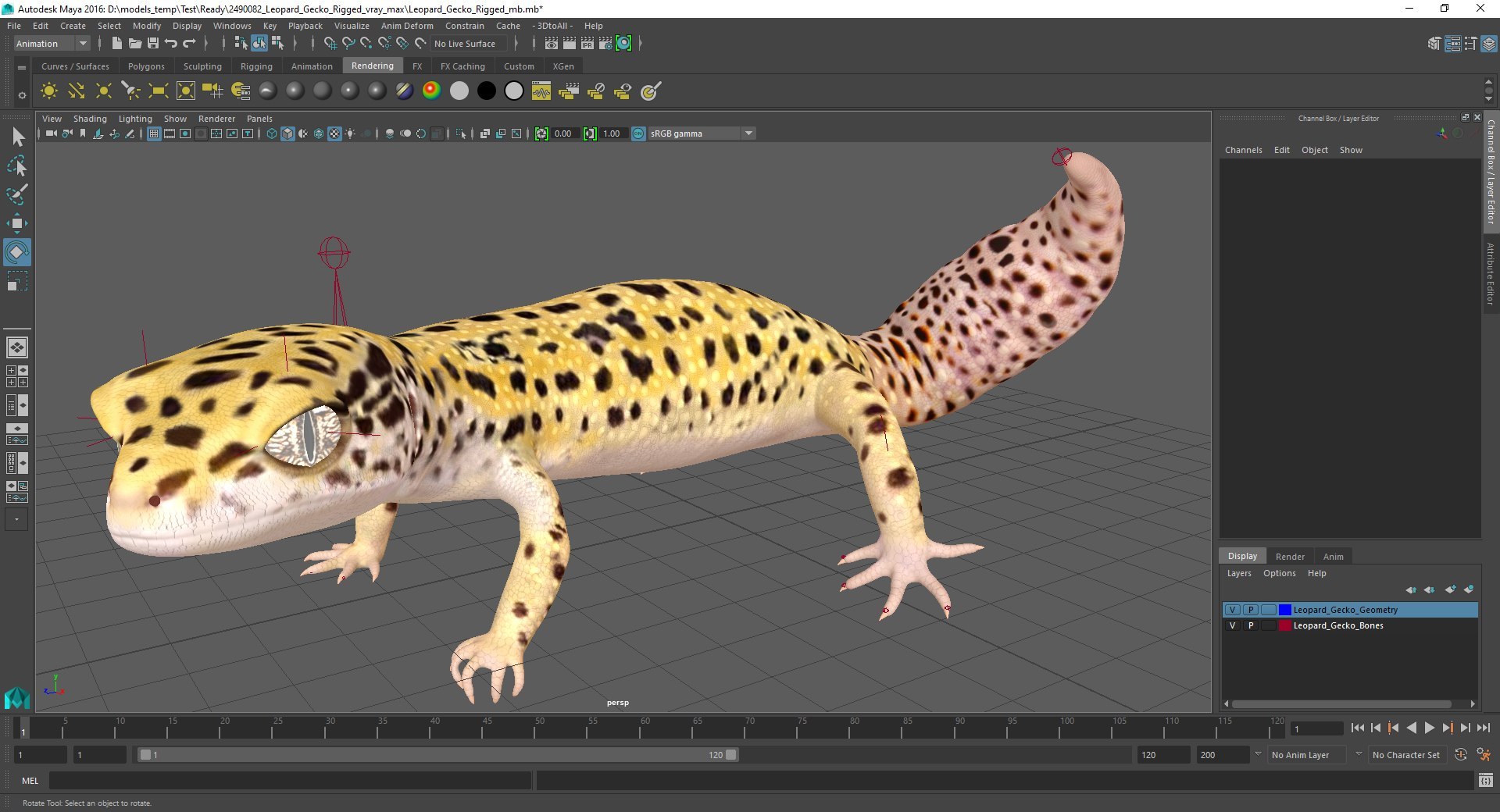Viewport: 1500px width, 812px height.
Task: Toggle viewport grid display
Action: (154, 134)
